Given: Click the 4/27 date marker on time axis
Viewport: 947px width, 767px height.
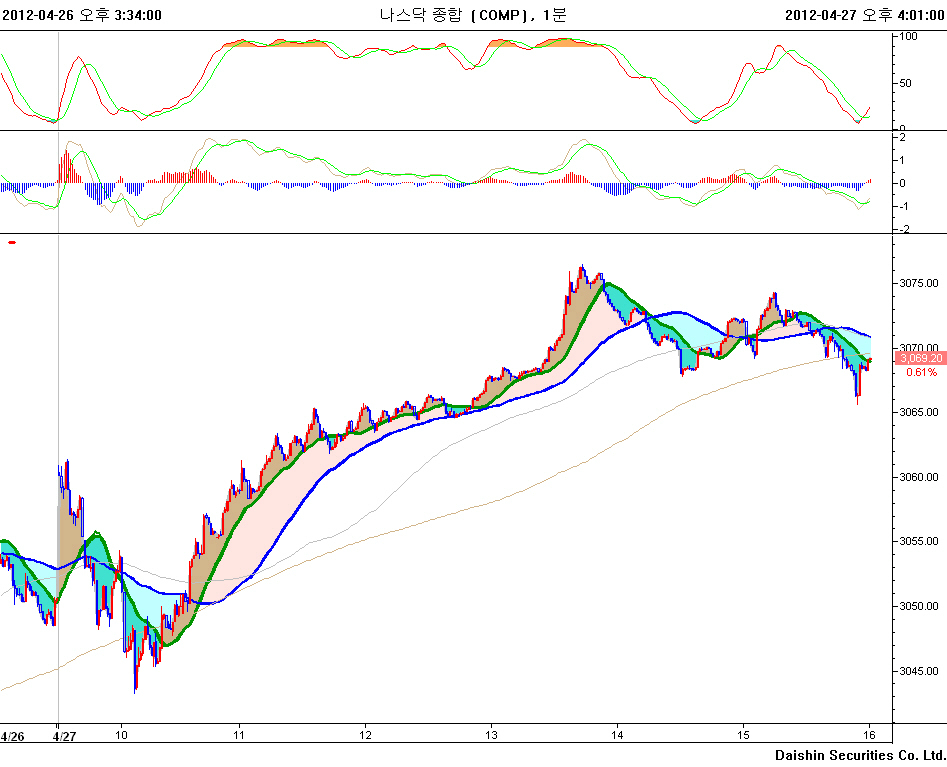Looking at the screenshot, I should click(65, 735).
